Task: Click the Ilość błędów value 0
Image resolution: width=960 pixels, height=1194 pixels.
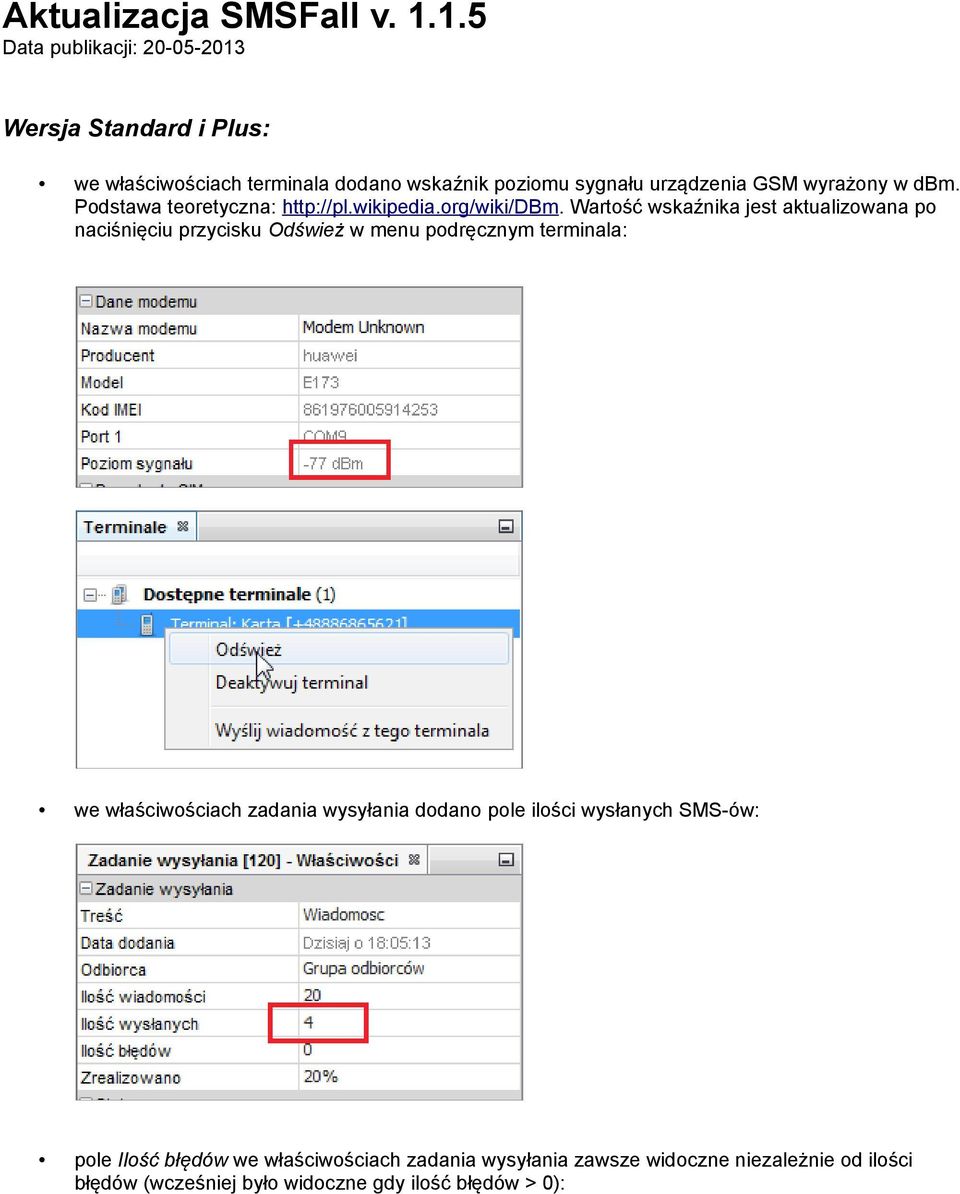Action: click(308, 1049)
